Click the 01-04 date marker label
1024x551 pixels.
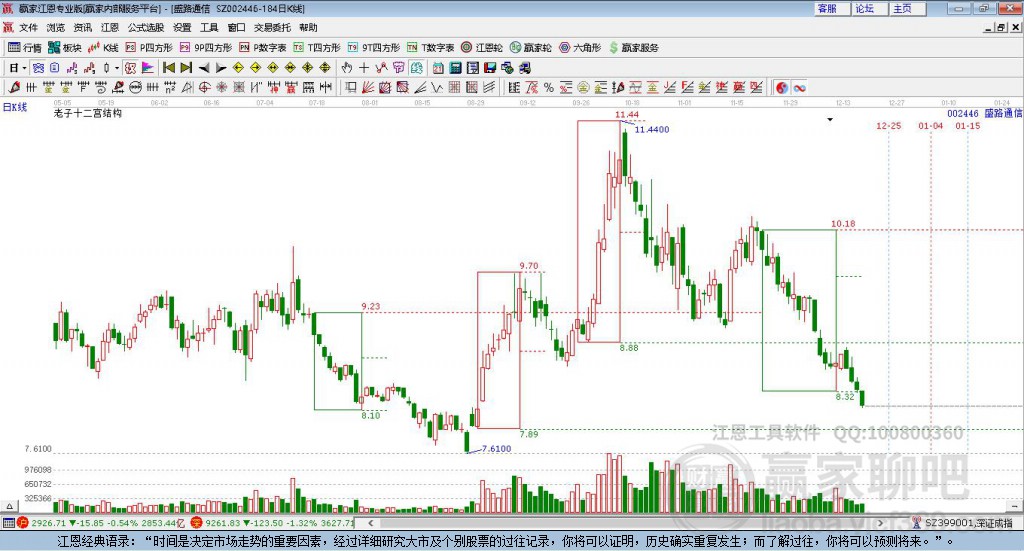pos(931,126)
